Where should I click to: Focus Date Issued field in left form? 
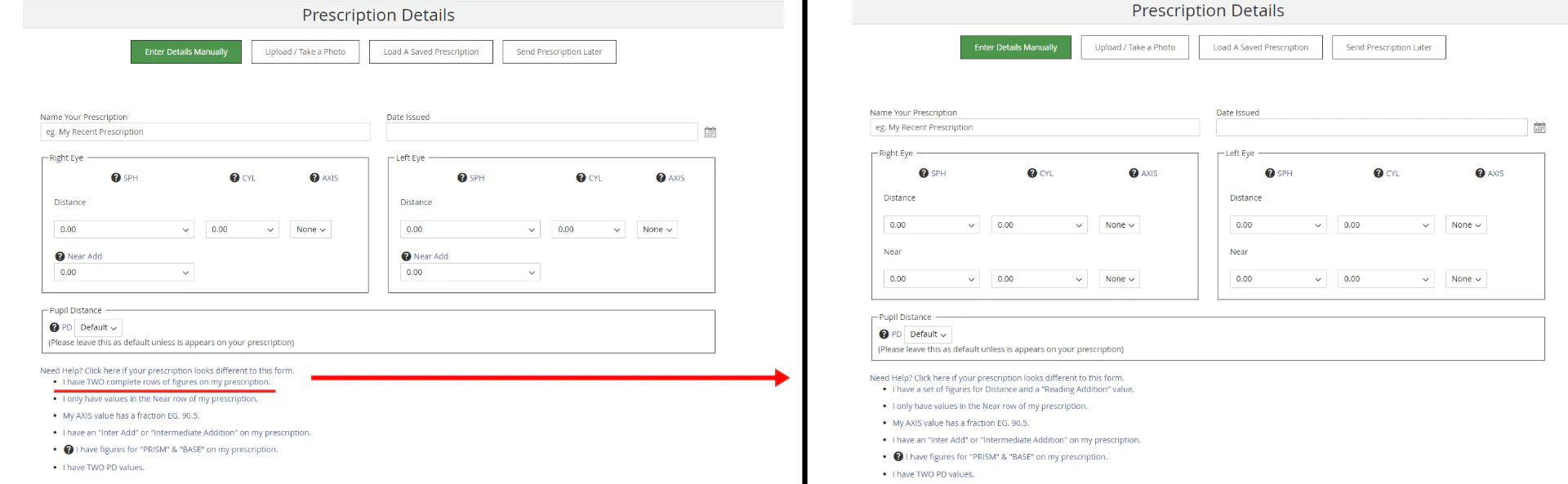542,132
